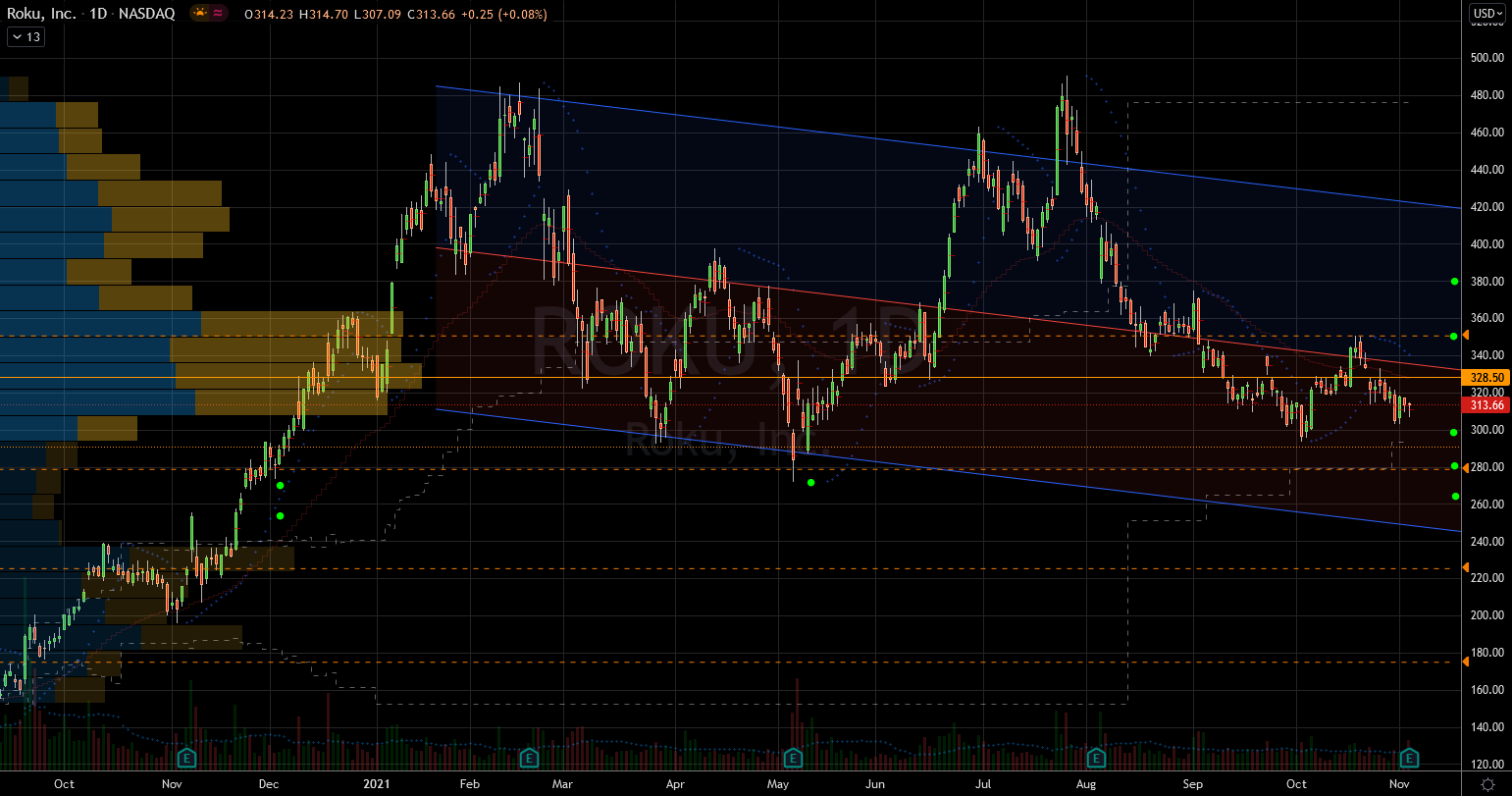Click the open value O314.23

[271, 15]
